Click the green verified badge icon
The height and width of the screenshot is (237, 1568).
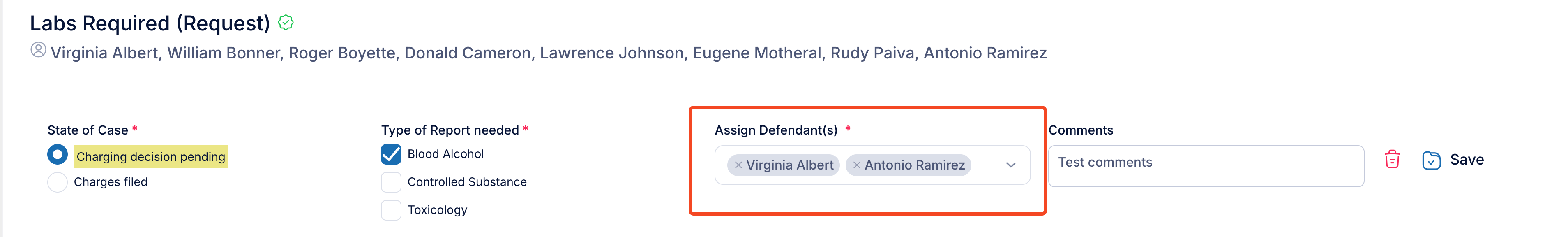(286, 23)
